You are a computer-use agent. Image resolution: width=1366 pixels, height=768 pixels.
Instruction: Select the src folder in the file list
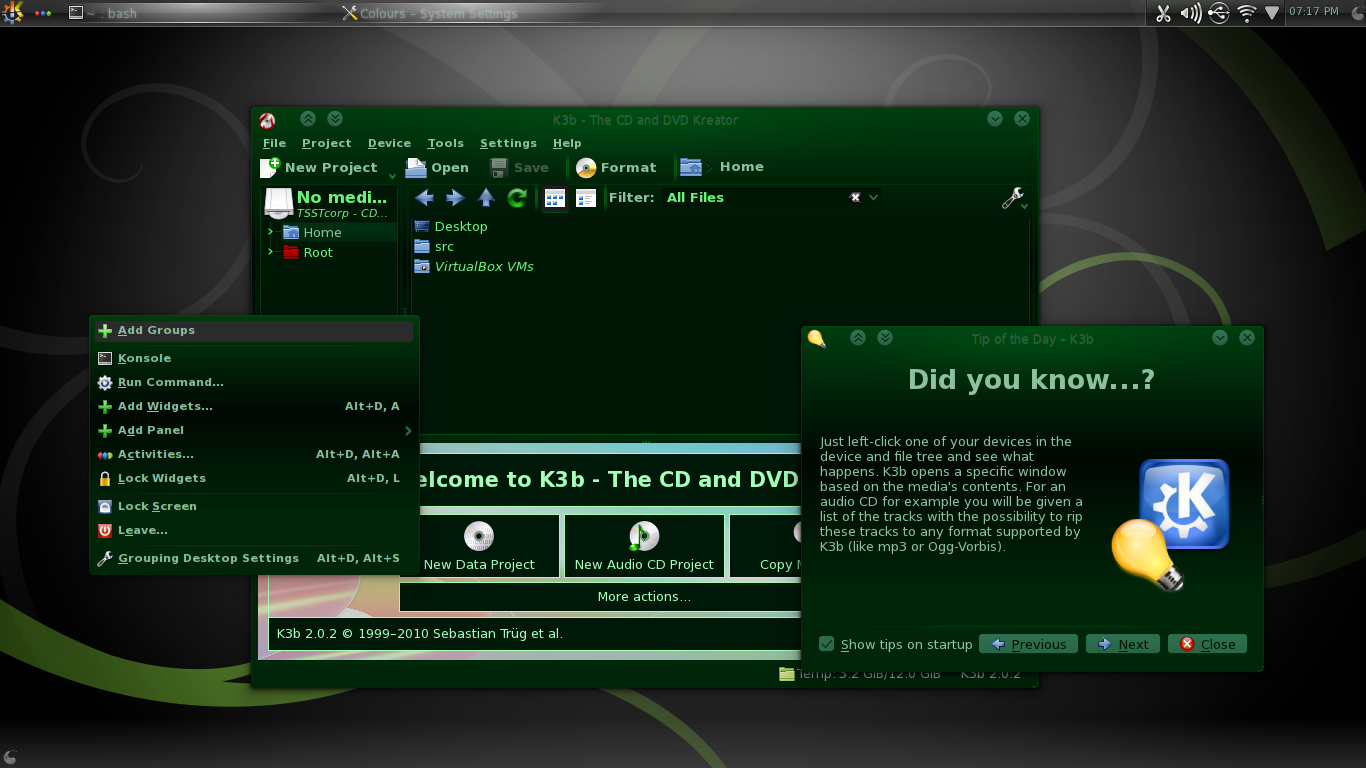click(x=434, y=246)
